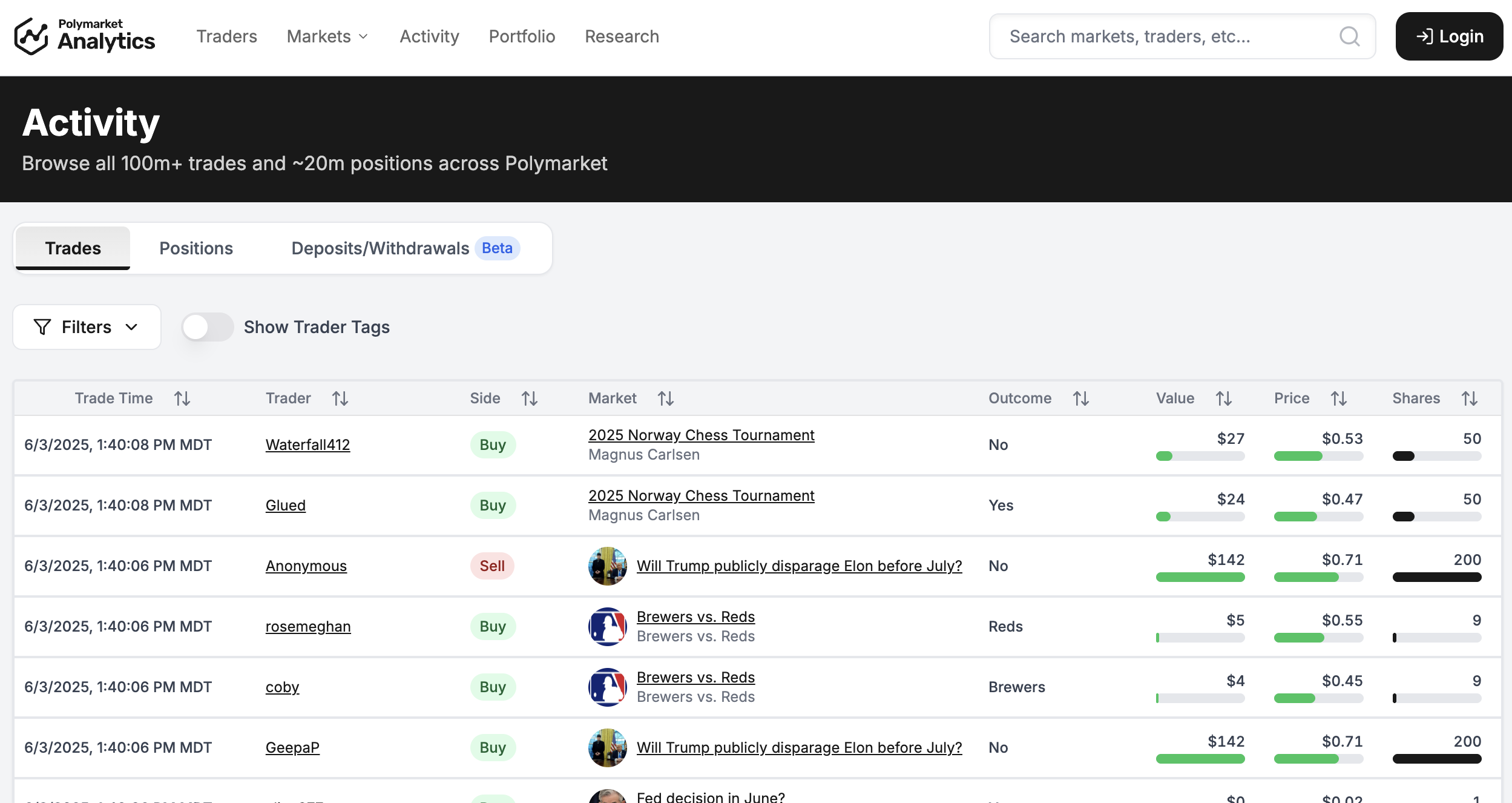Switch to the Positions tab

(x=196, y=248)
